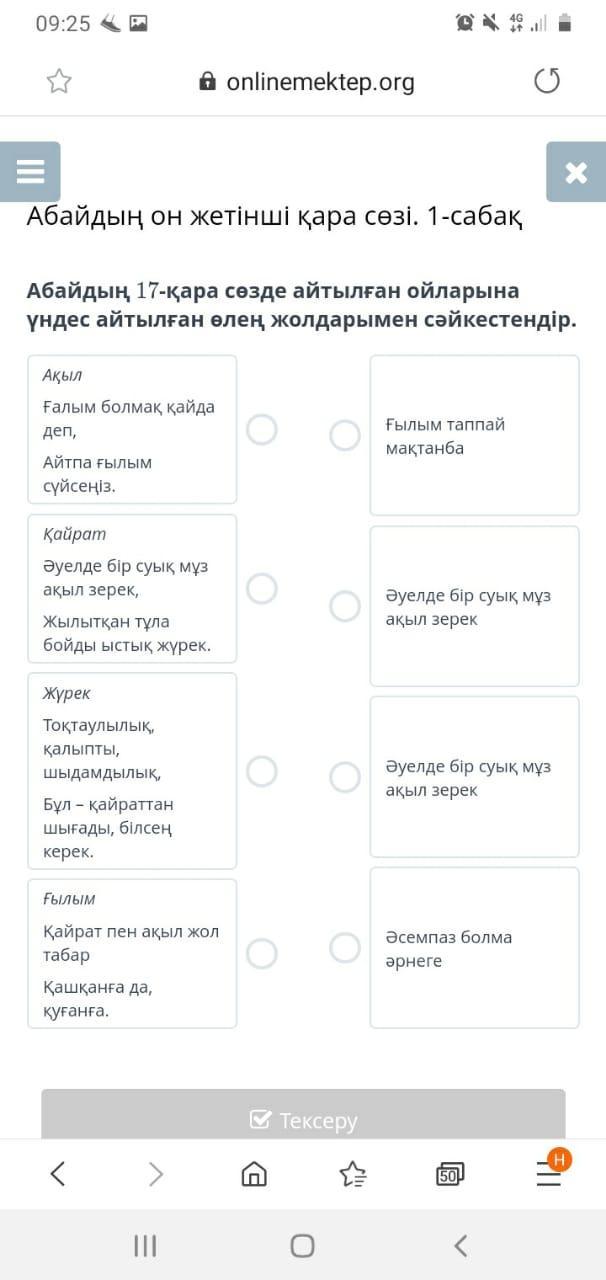Bookmark page with the star icon
Image resolution: width=606 pixels, height=1280 pixels.
point(59,82)
